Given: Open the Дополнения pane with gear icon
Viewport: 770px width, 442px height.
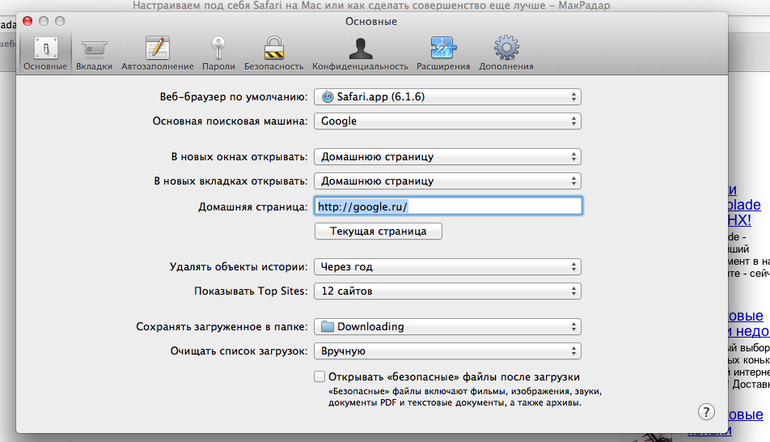Looking at the screenshot, I should (x=506, y=53).
